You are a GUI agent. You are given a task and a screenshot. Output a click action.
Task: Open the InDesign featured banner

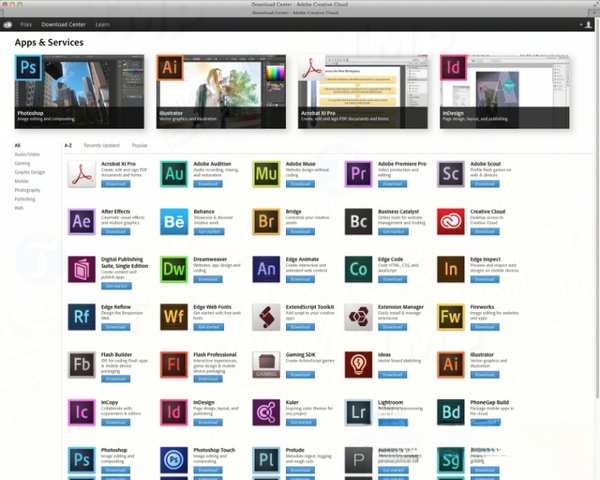504,91
